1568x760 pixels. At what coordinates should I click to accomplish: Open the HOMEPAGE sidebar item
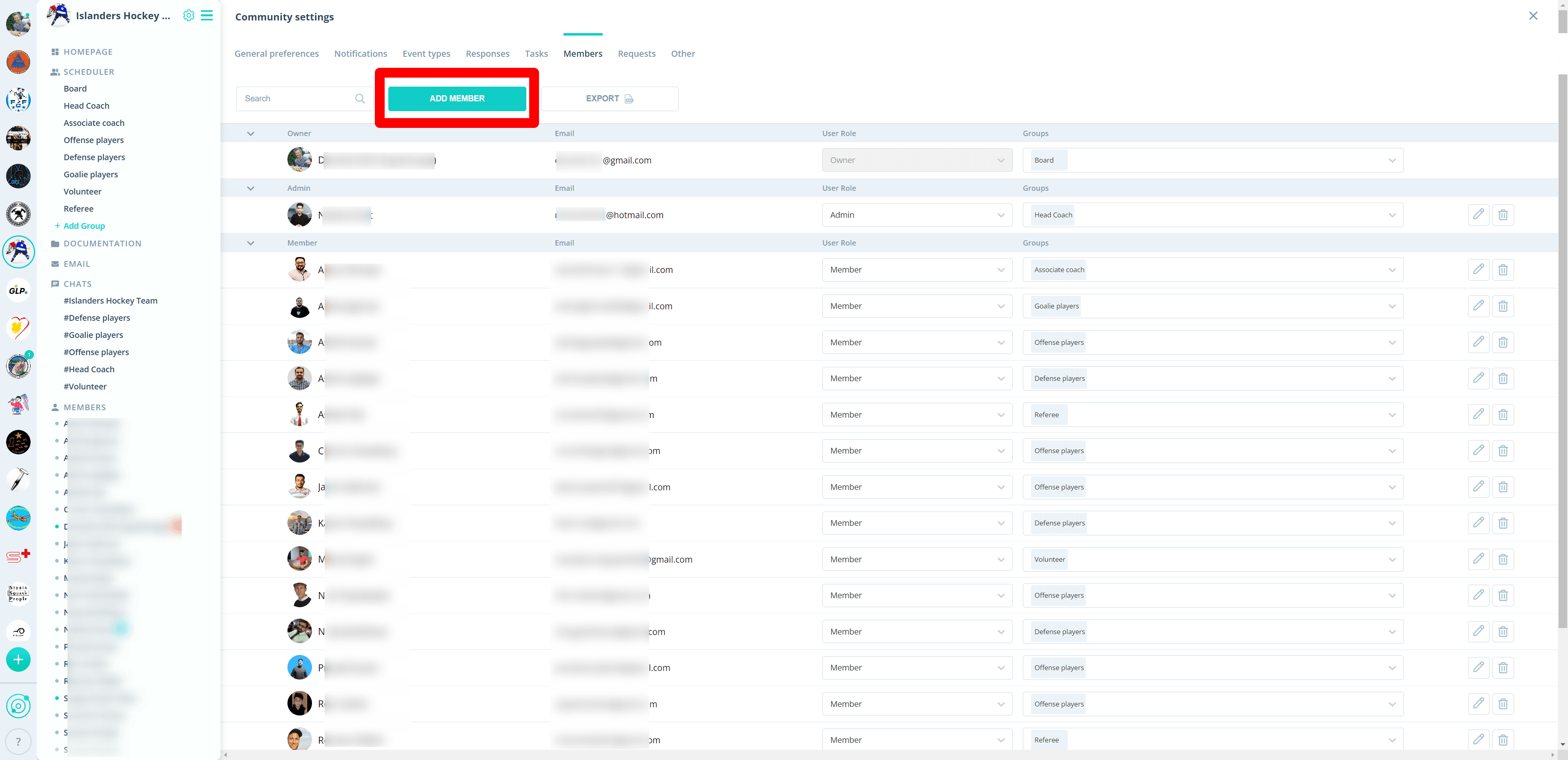(x=82, y=52)
